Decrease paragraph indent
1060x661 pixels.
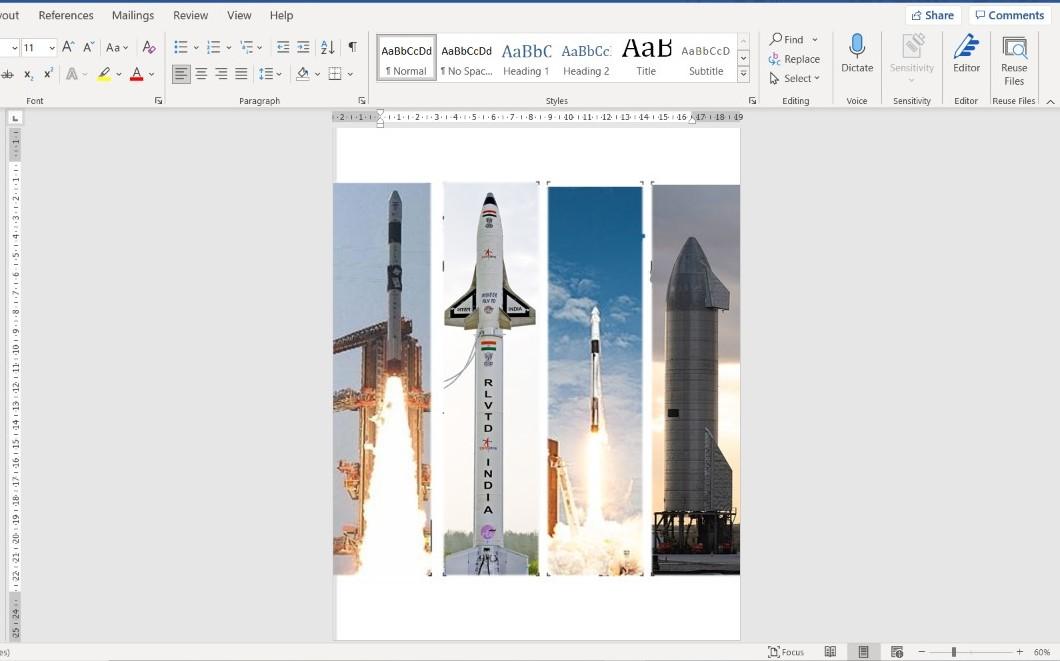coord(283,47)
